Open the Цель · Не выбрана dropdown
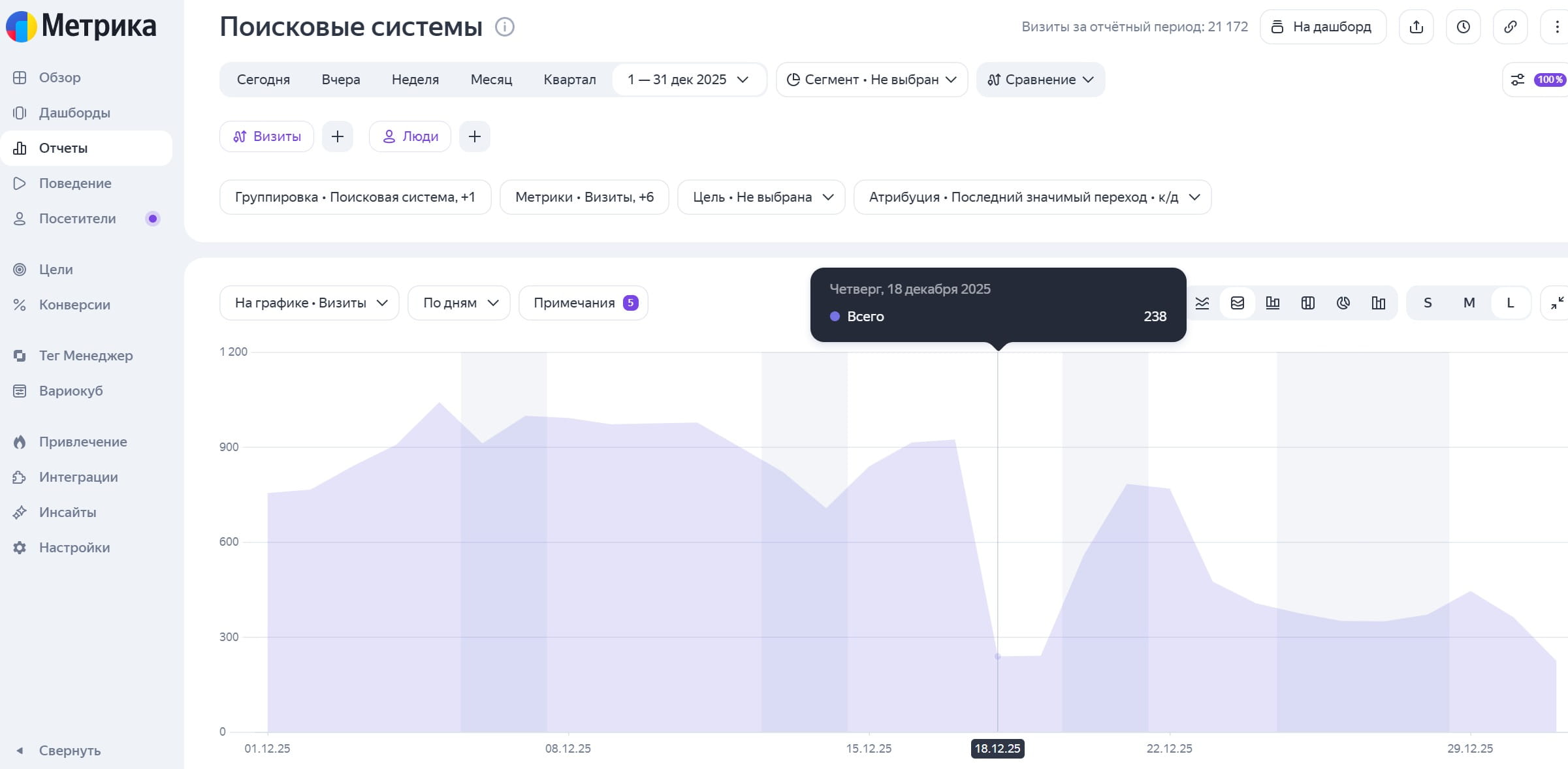This screenshot has width=1568, height=769. [x=761, y=197]
